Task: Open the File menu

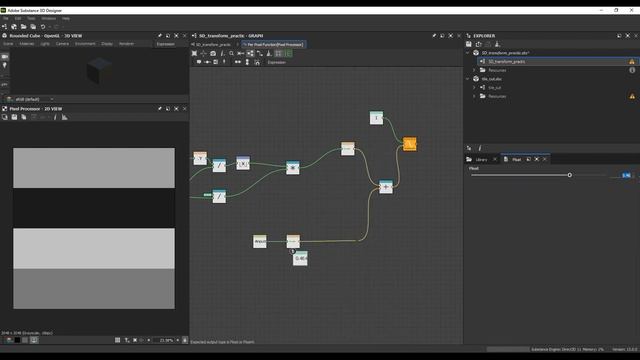Action: tap(6, 18)
